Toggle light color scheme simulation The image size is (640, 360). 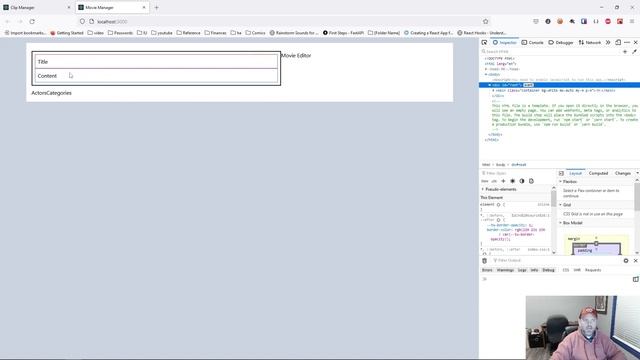click(x=513, y=181)
